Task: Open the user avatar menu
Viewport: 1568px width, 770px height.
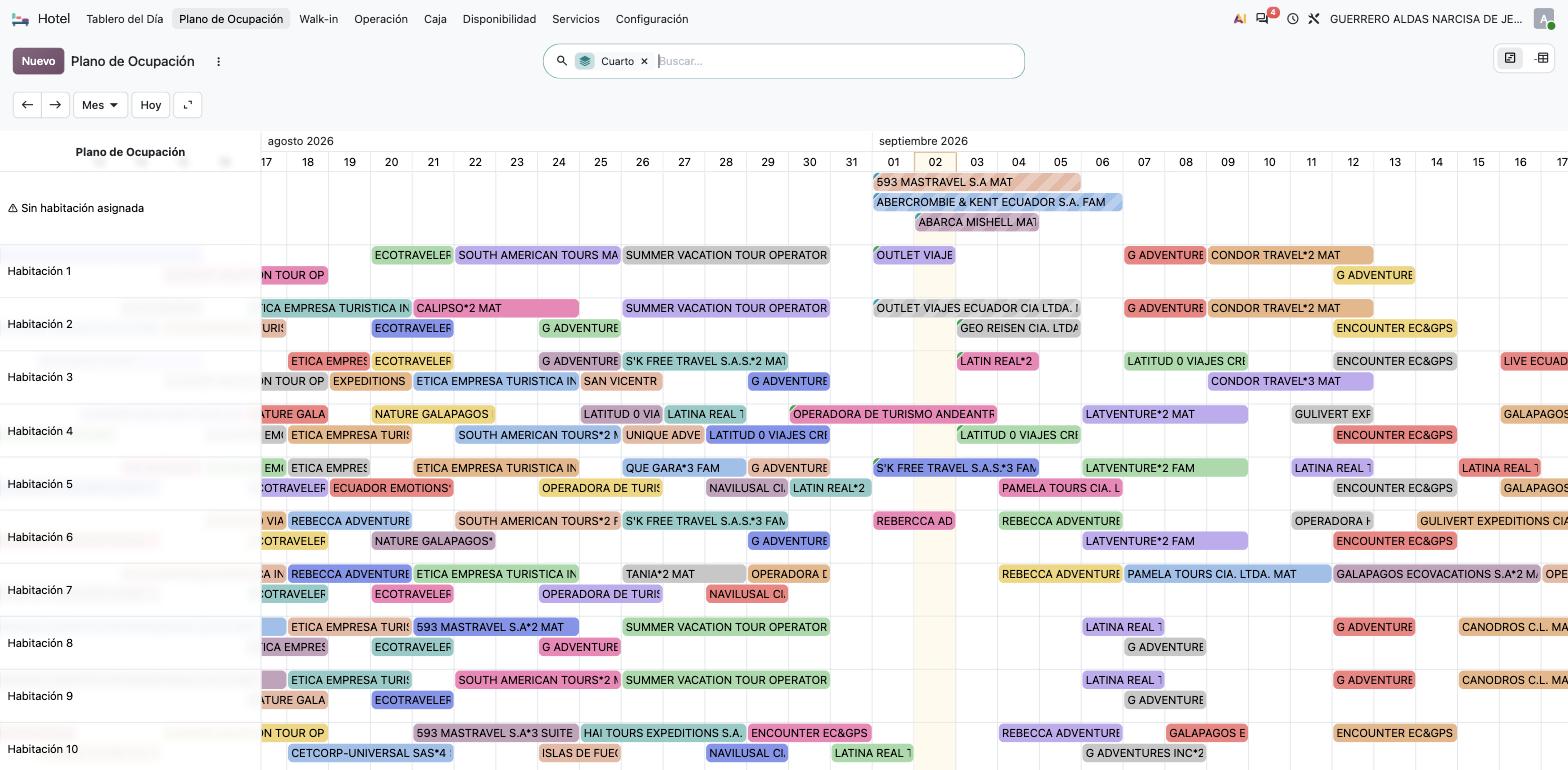Action: pyautogui.click(x=1544, y=19)
